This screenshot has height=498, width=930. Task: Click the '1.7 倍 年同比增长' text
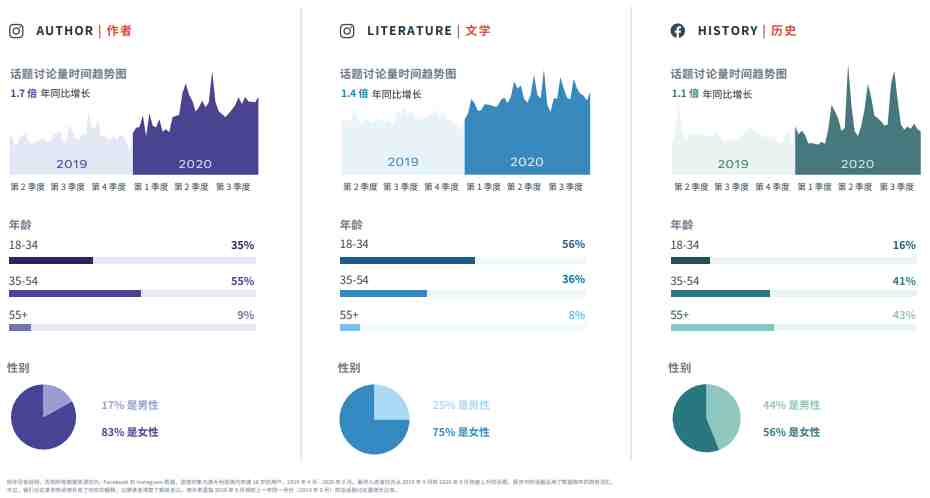point(50,94)
